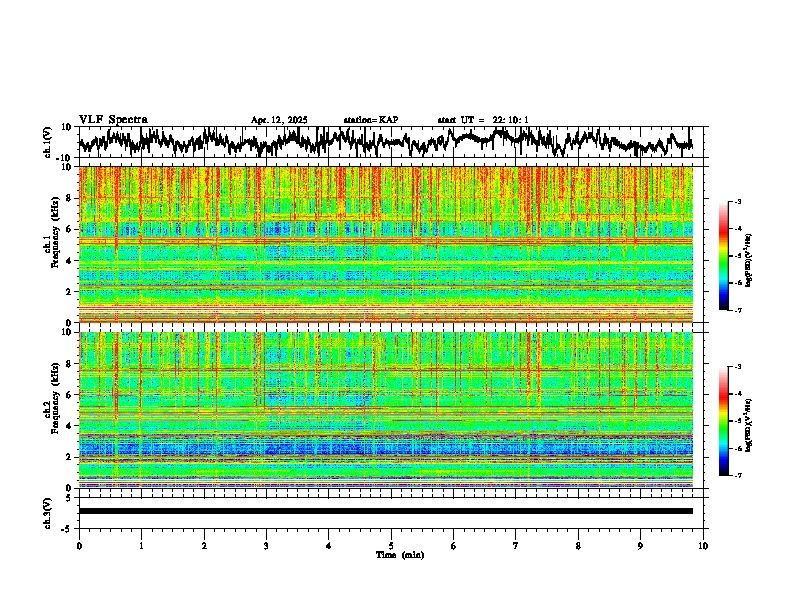The width and height of the screenshot is (792, 612).
Task: Click the "2" kHz tick on ch.2 frequency axis
Action: tap(70, 457)
